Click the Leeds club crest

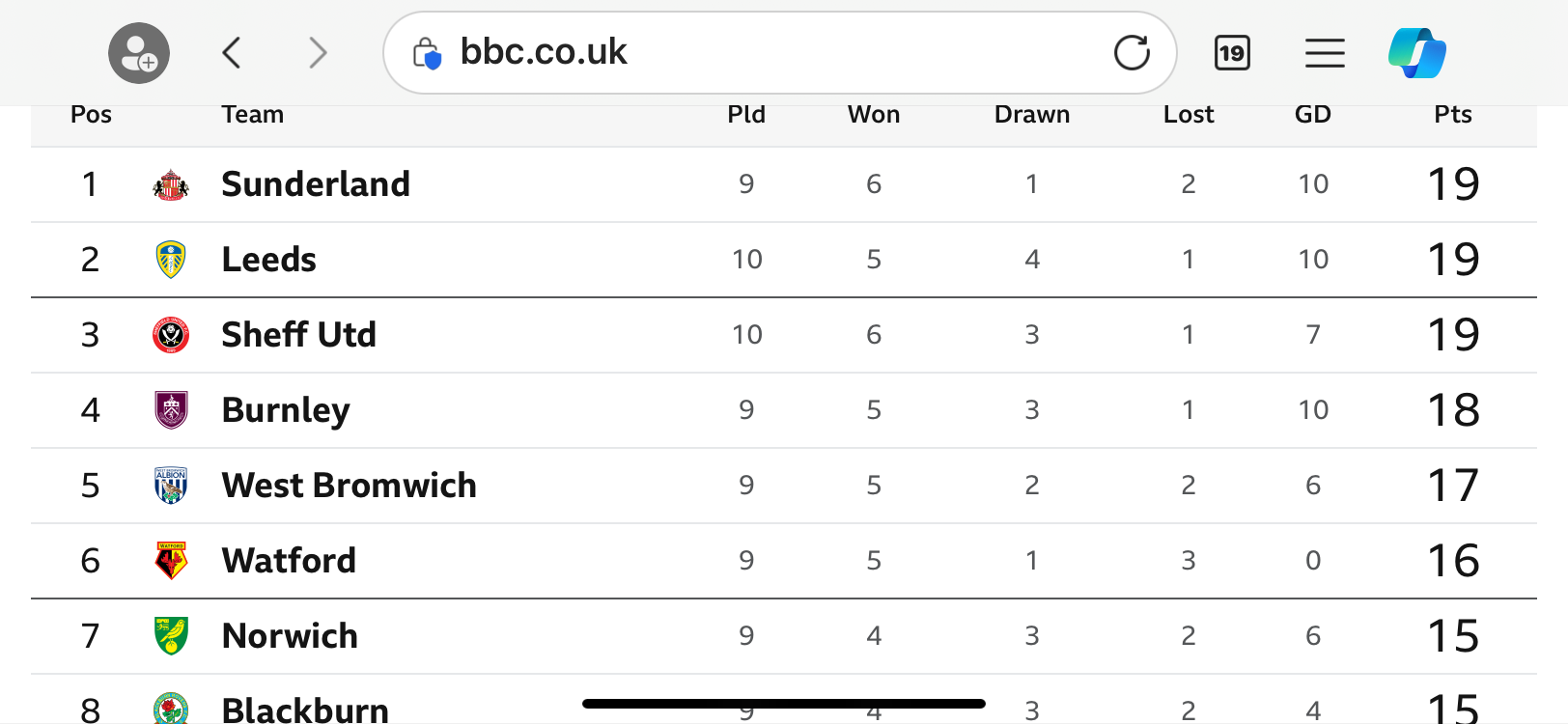pyautogui.click(x=171, y=260)
